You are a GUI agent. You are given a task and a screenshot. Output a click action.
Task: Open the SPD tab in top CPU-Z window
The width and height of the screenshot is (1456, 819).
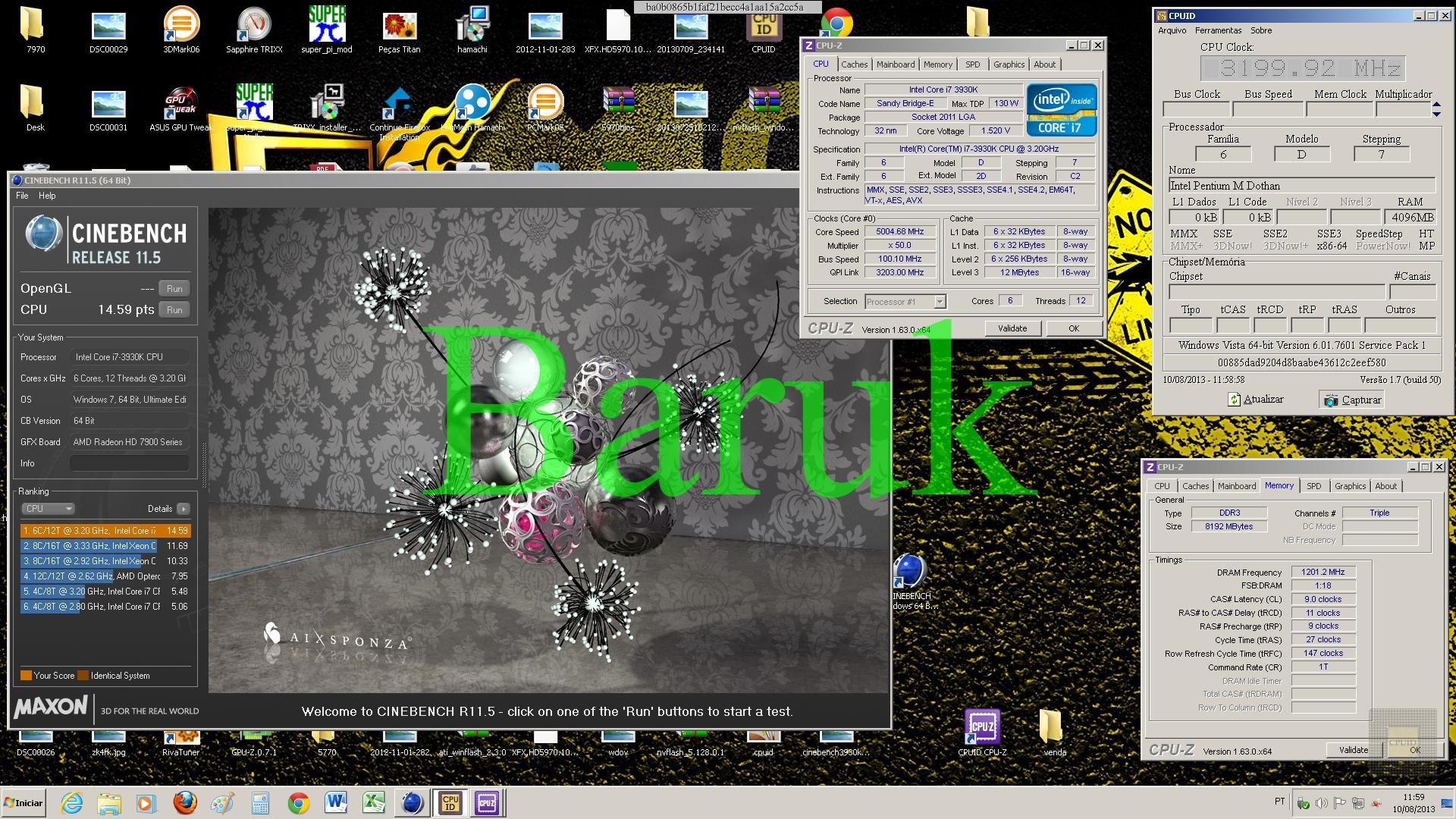973,64
